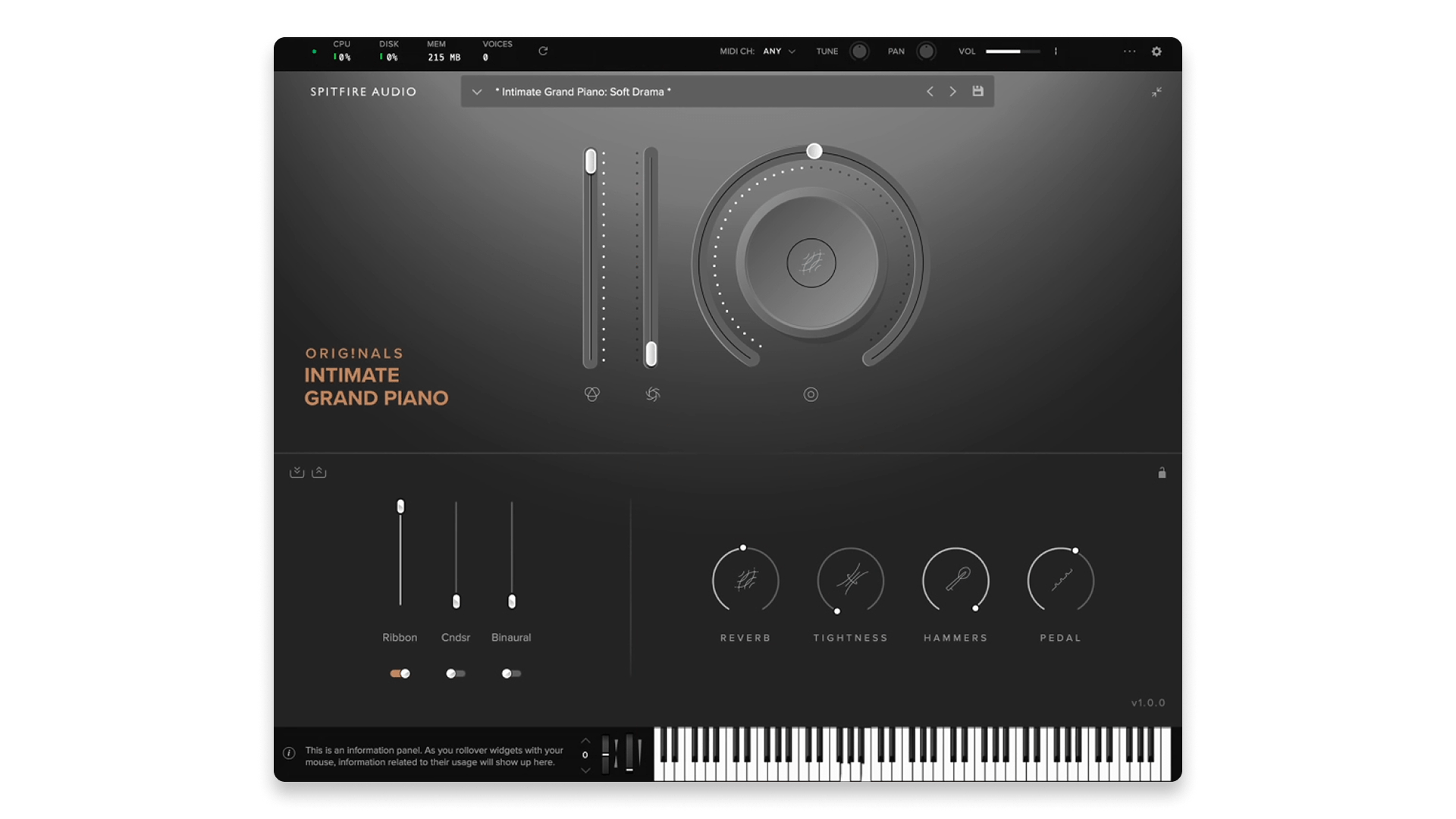Go to the previous preset arrow
1456x819 pixels.
click(x=930, y=92)
